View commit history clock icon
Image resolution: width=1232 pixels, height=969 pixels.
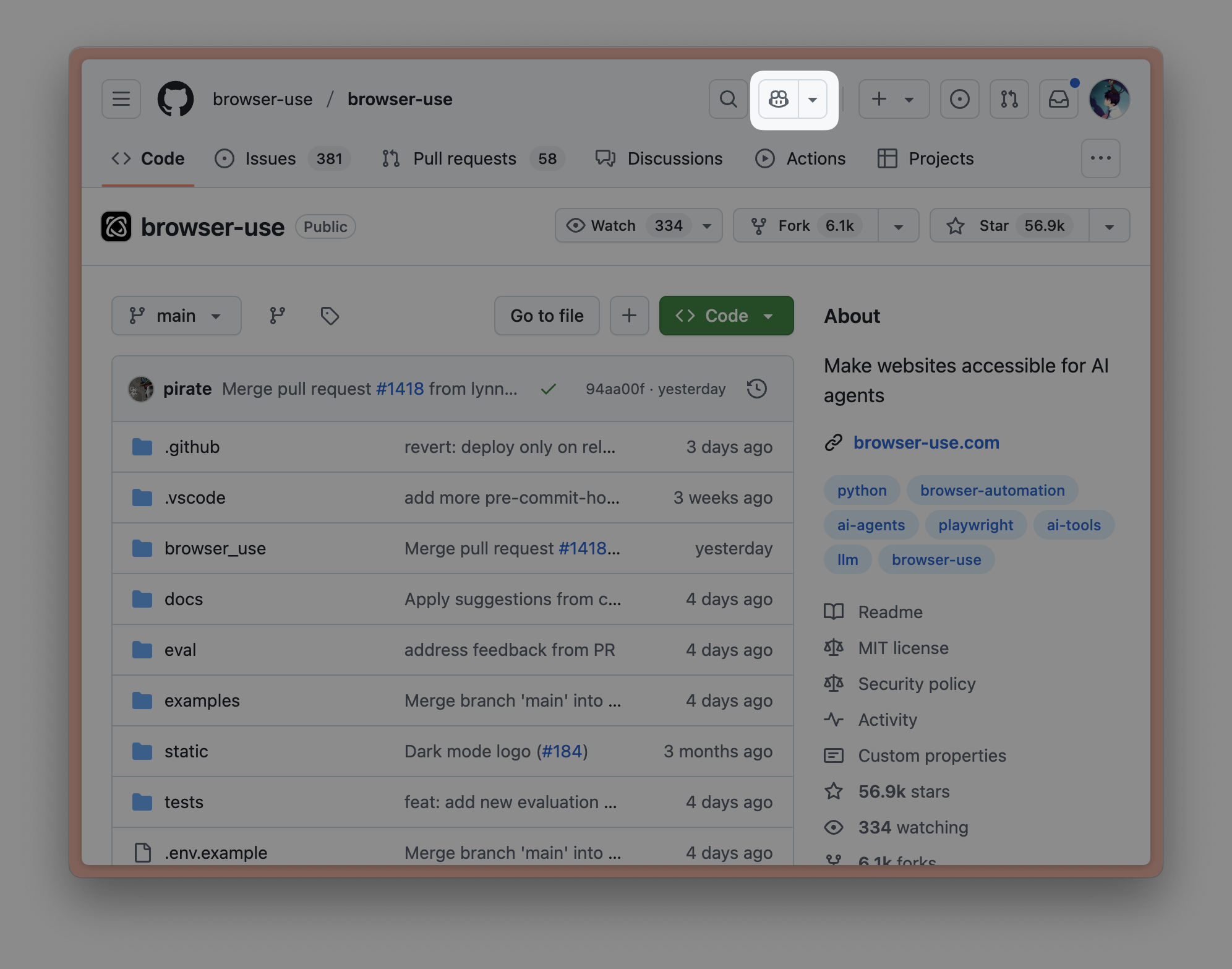[757, 389]
